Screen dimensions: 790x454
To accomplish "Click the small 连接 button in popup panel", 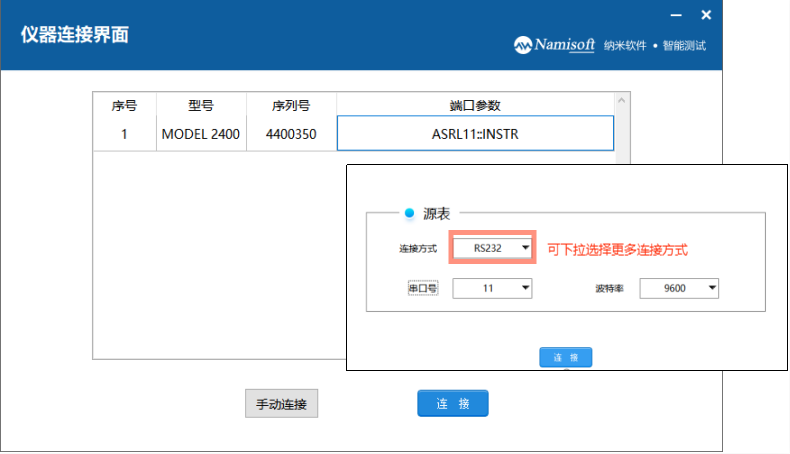I will tap(565, 357).
